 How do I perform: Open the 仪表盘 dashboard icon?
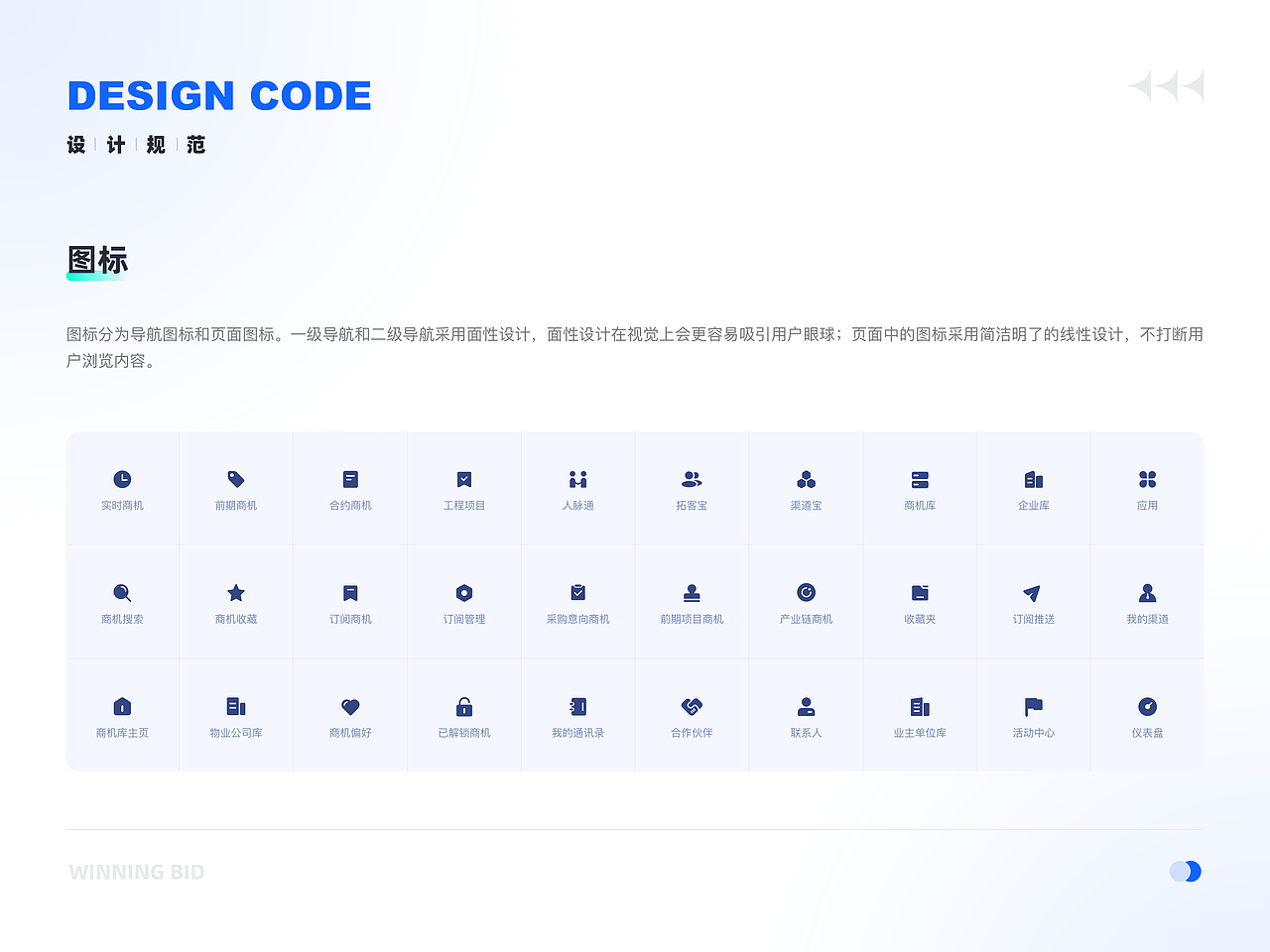1147,706
